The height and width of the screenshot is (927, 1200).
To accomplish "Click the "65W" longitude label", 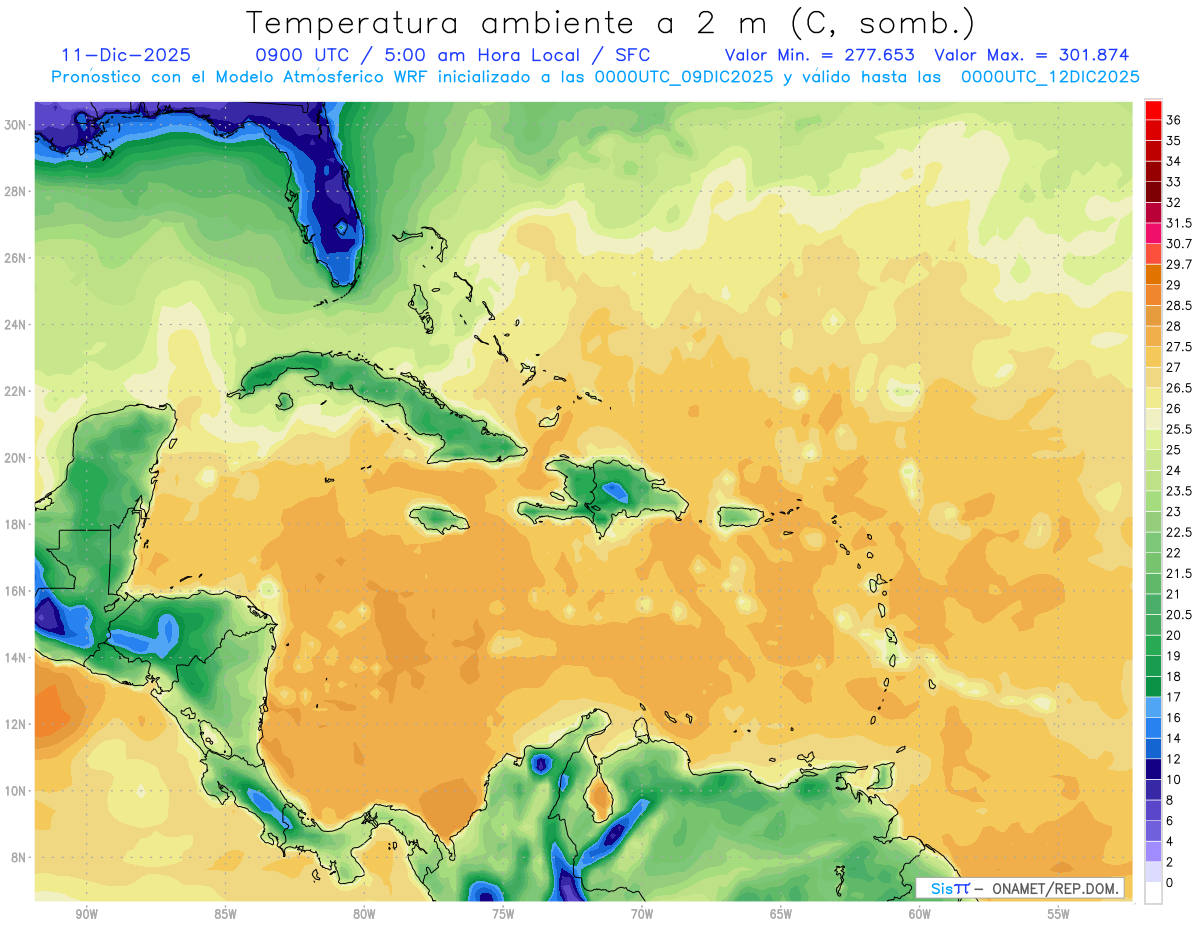I will click(781, 914).
